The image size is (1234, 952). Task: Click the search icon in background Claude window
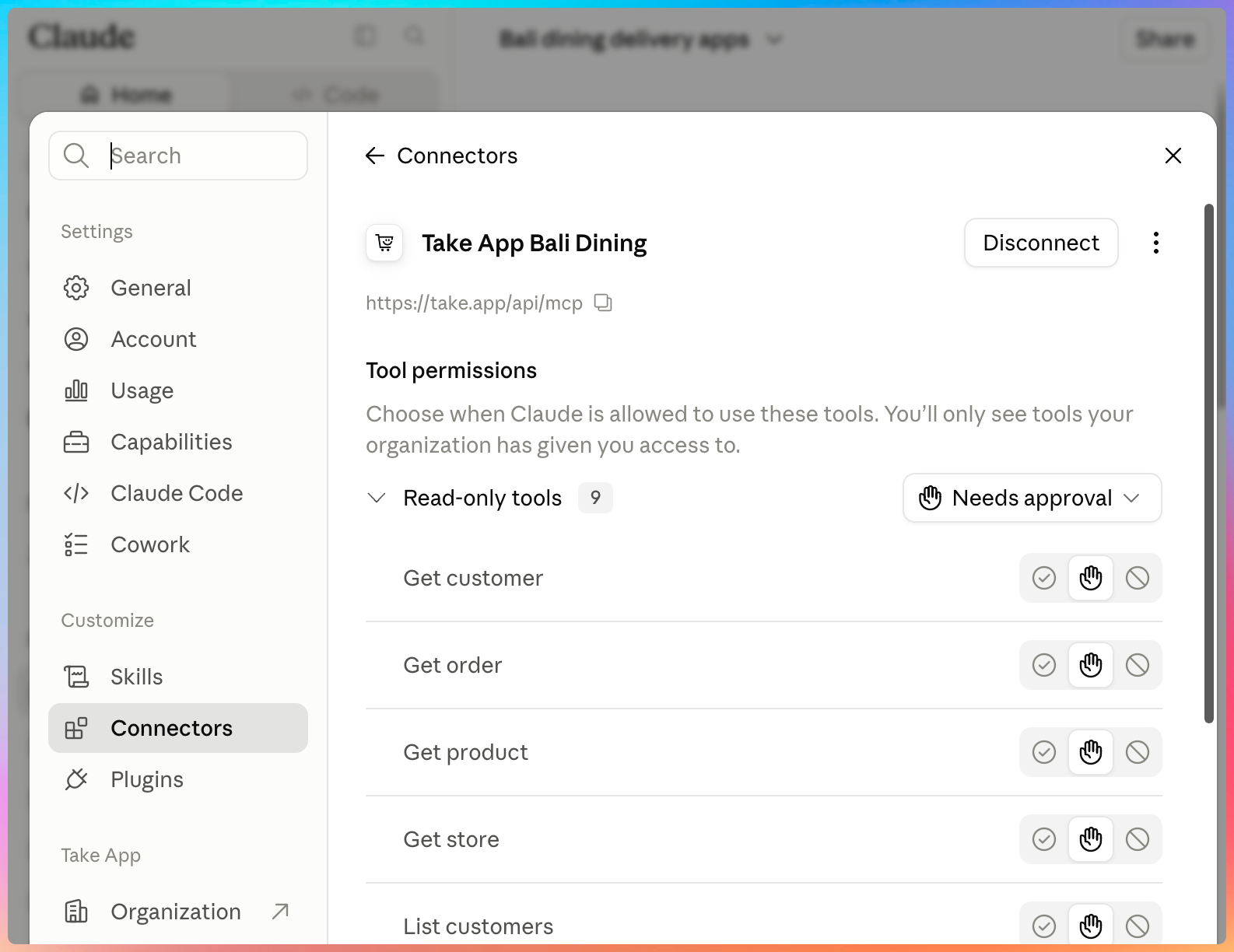coord(415,36)
